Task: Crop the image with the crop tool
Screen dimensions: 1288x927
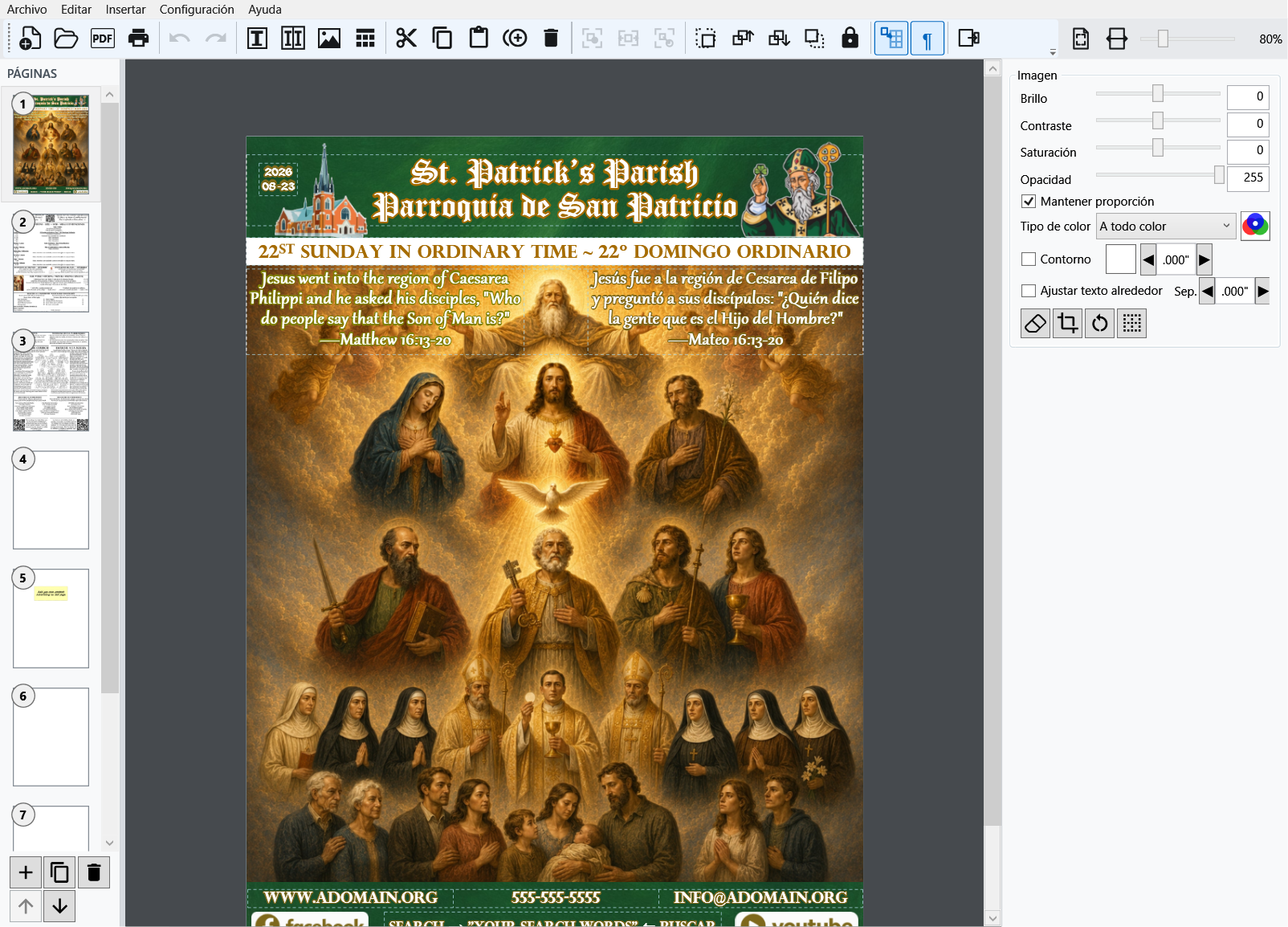Action: [x=1067, y=323]
